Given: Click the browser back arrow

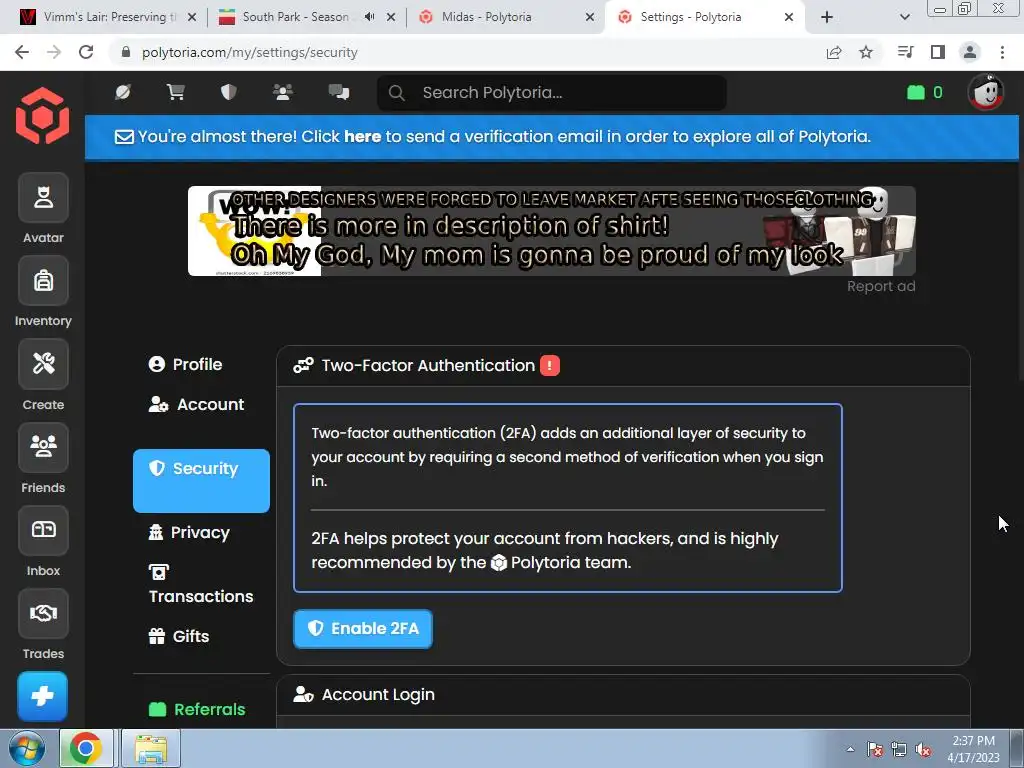Looking at the screenshot, I should click(22, 52).
